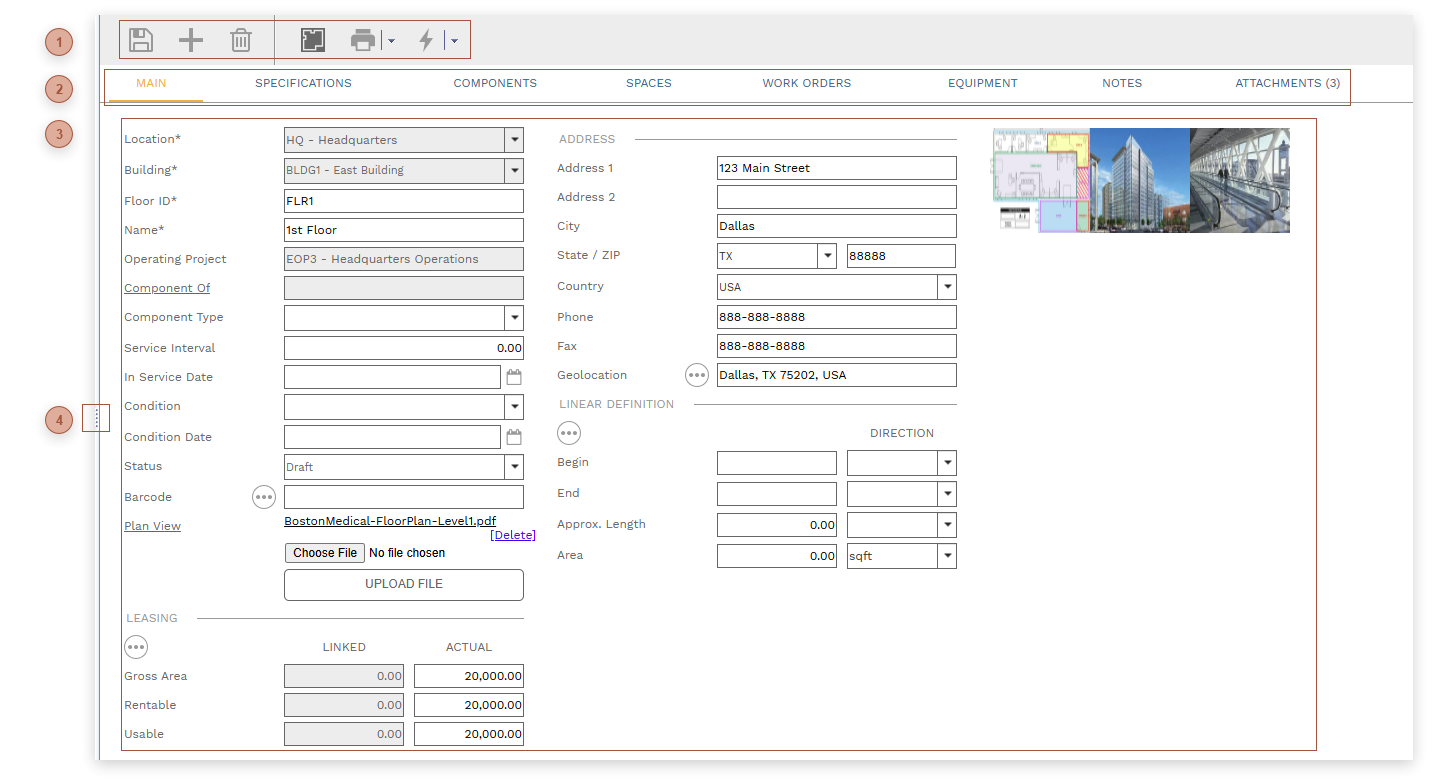
Task: Click the trash can delete icon
Action: 241,40
